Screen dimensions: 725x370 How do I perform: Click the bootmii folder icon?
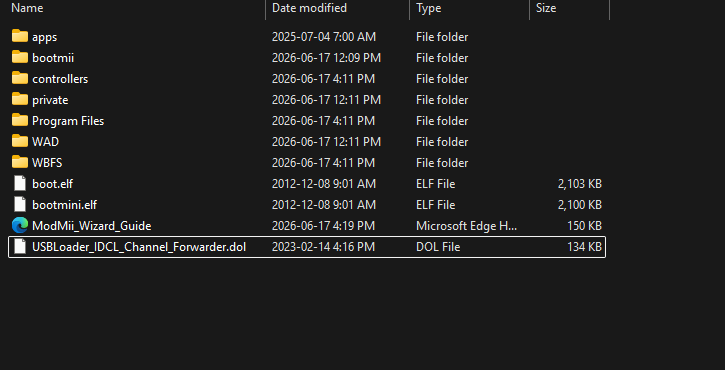pos(20,57)
